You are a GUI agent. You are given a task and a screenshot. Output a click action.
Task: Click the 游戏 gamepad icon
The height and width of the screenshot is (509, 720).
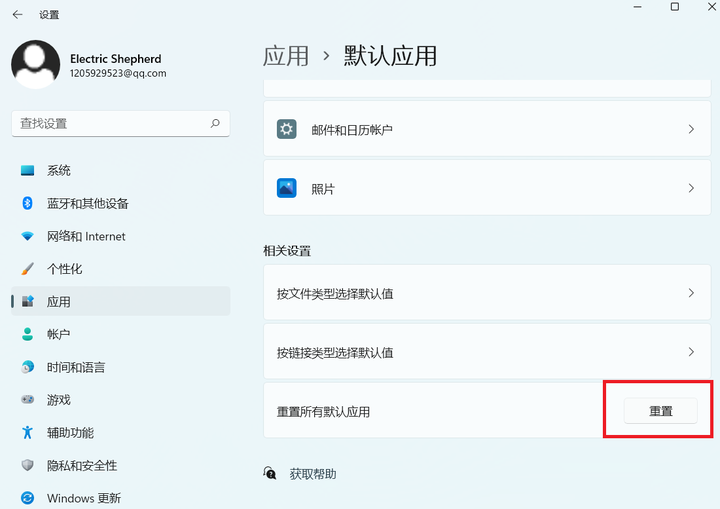[x=28, y=399]
